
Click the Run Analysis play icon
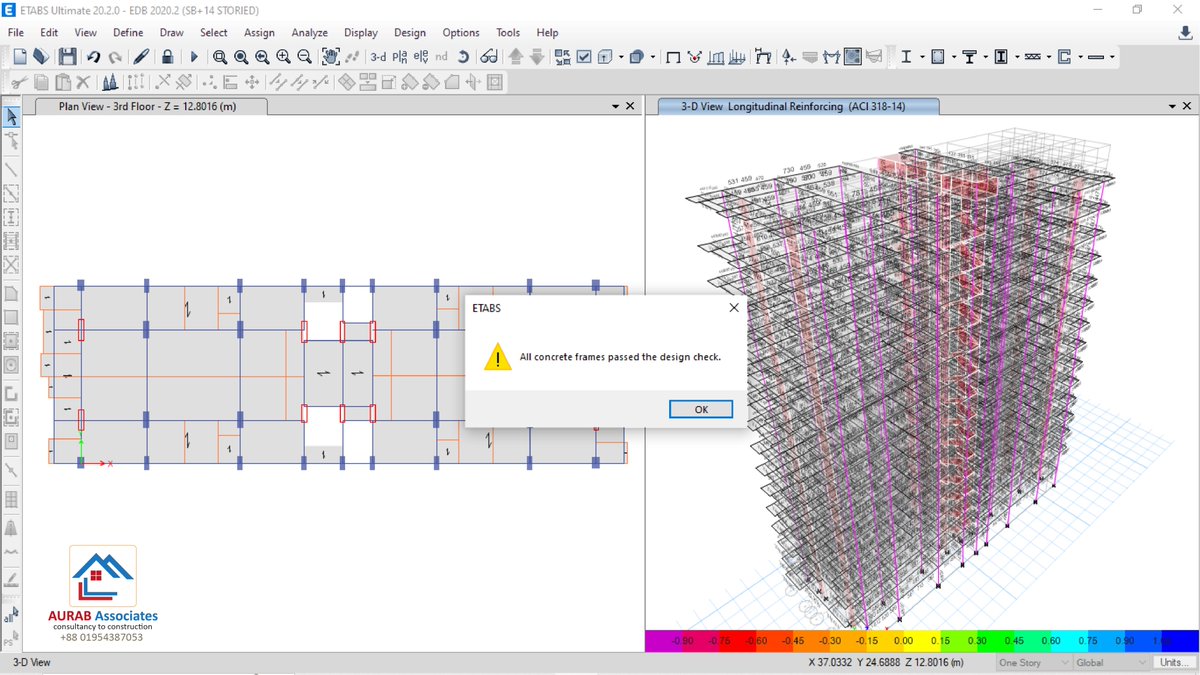(194, 57)
